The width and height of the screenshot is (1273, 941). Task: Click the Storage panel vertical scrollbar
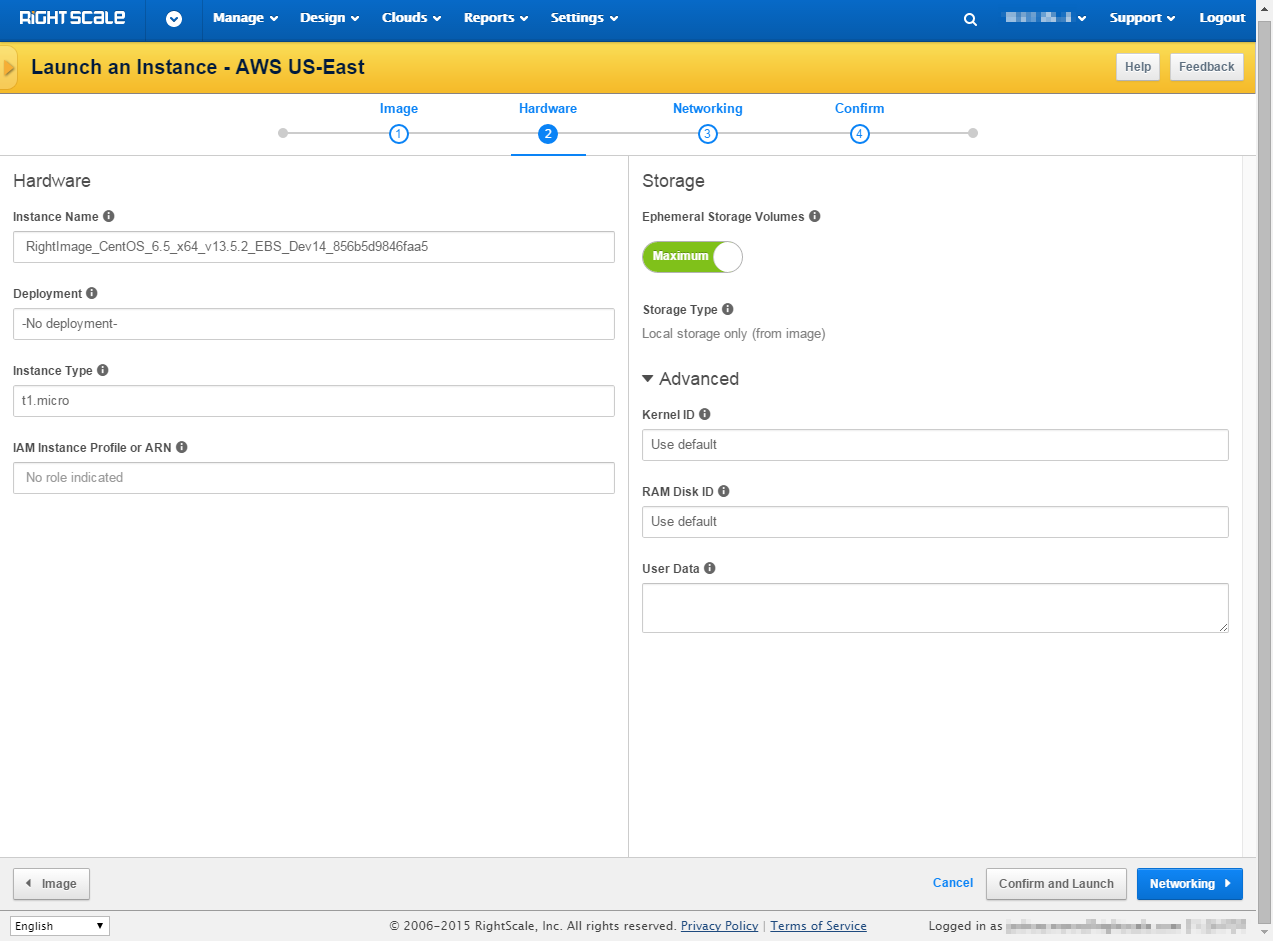pos(1249,506)
